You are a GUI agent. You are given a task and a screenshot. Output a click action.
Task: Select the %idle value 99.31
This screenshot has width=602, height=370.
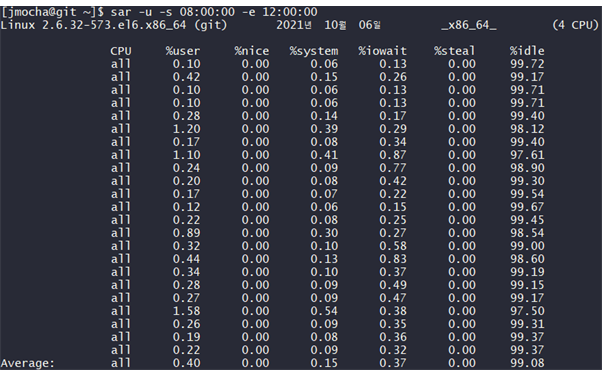(527, 324)
